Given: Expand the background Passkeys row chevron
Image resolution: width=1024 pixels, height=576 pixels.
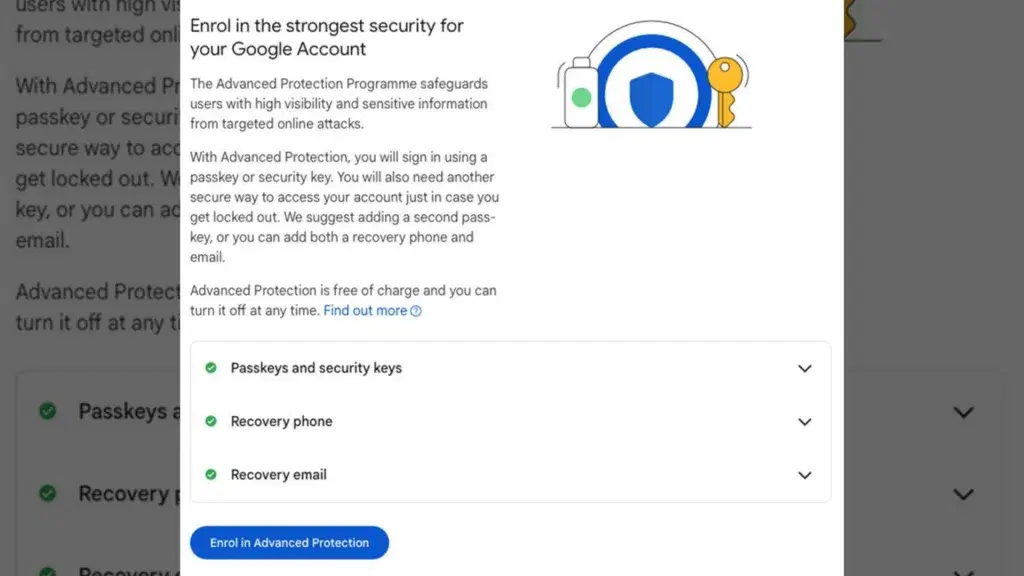Looking at the screenshot, I should pyautogui.click(x=963, y=412).
